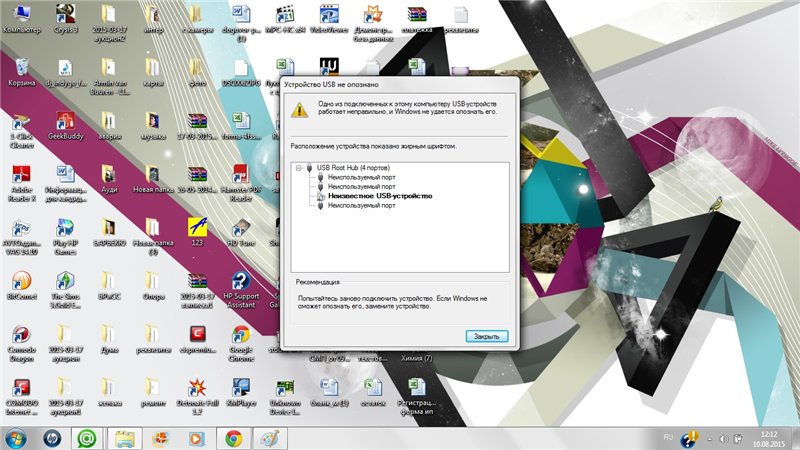Select the Crysis 3 desktop shortcut
Image resolution: width=800 pixels, height=450 pixels.
(x=63, y=15)
